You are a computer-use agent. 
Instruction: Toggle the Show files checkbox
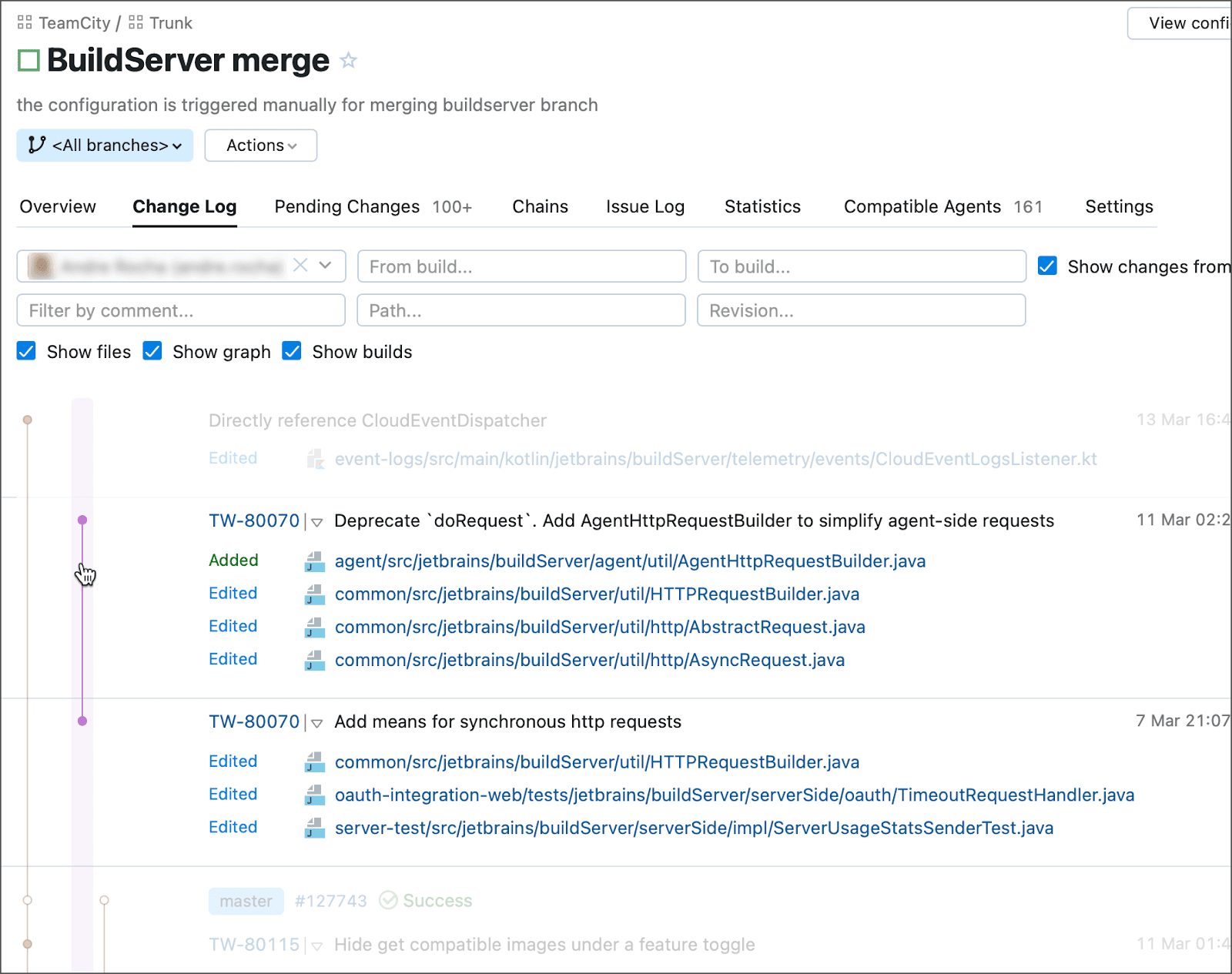click(x=26, y=351)
